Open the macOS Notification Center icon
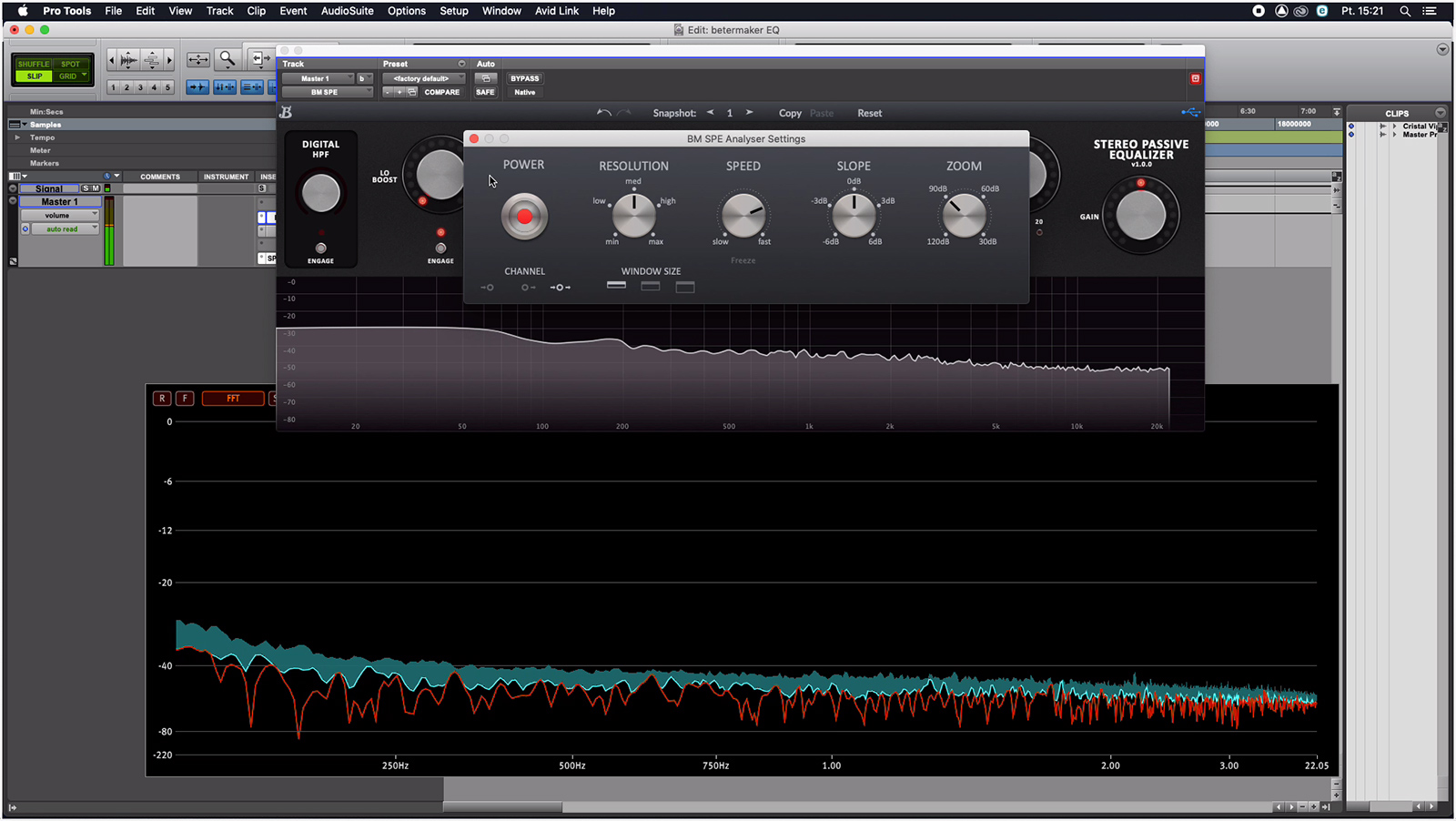Screen dimensions: 1456x821 [1430, 11]
